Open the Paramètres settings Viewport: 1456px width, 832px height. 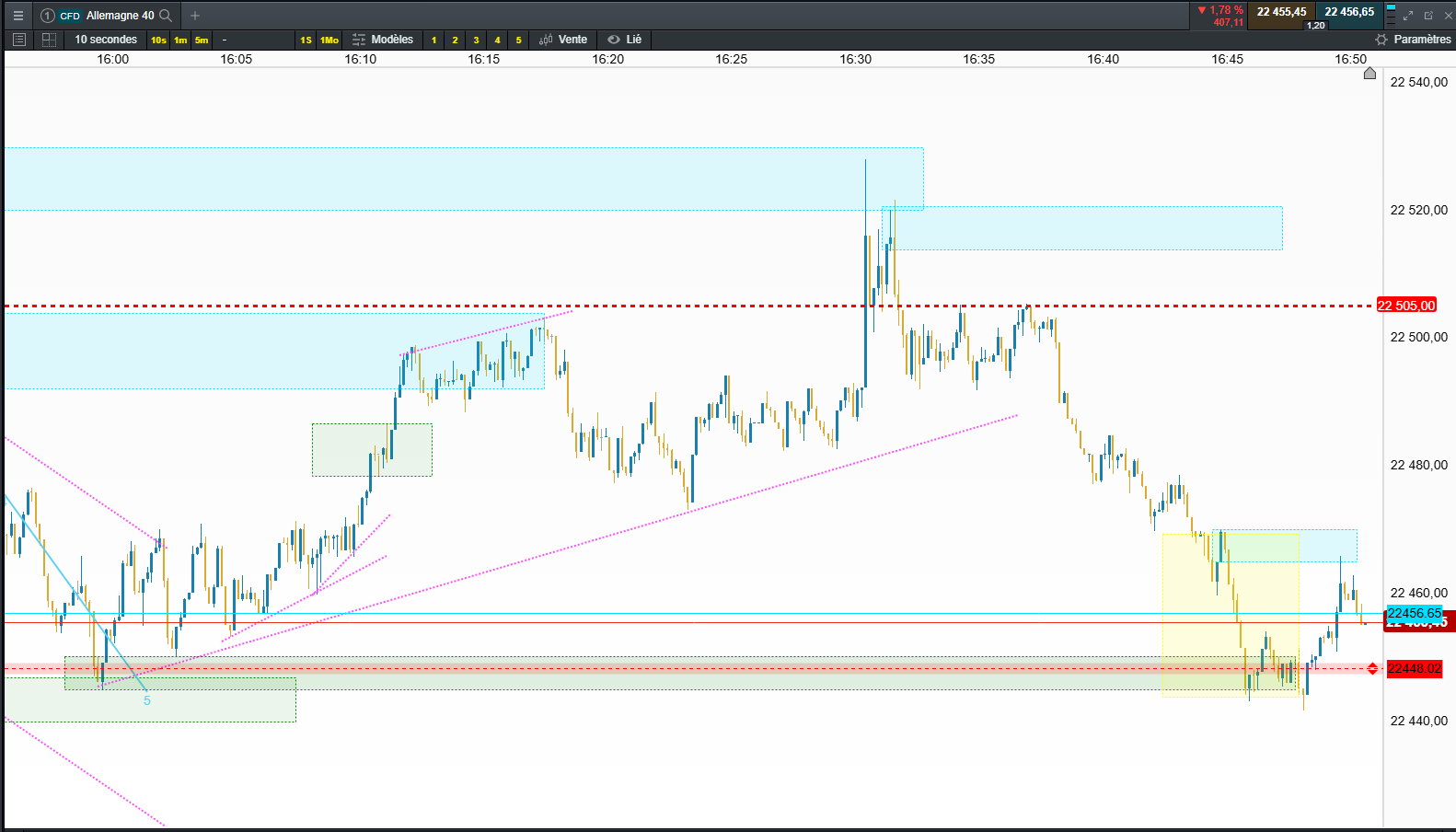pyautogui.click(x=1414, y=40)
